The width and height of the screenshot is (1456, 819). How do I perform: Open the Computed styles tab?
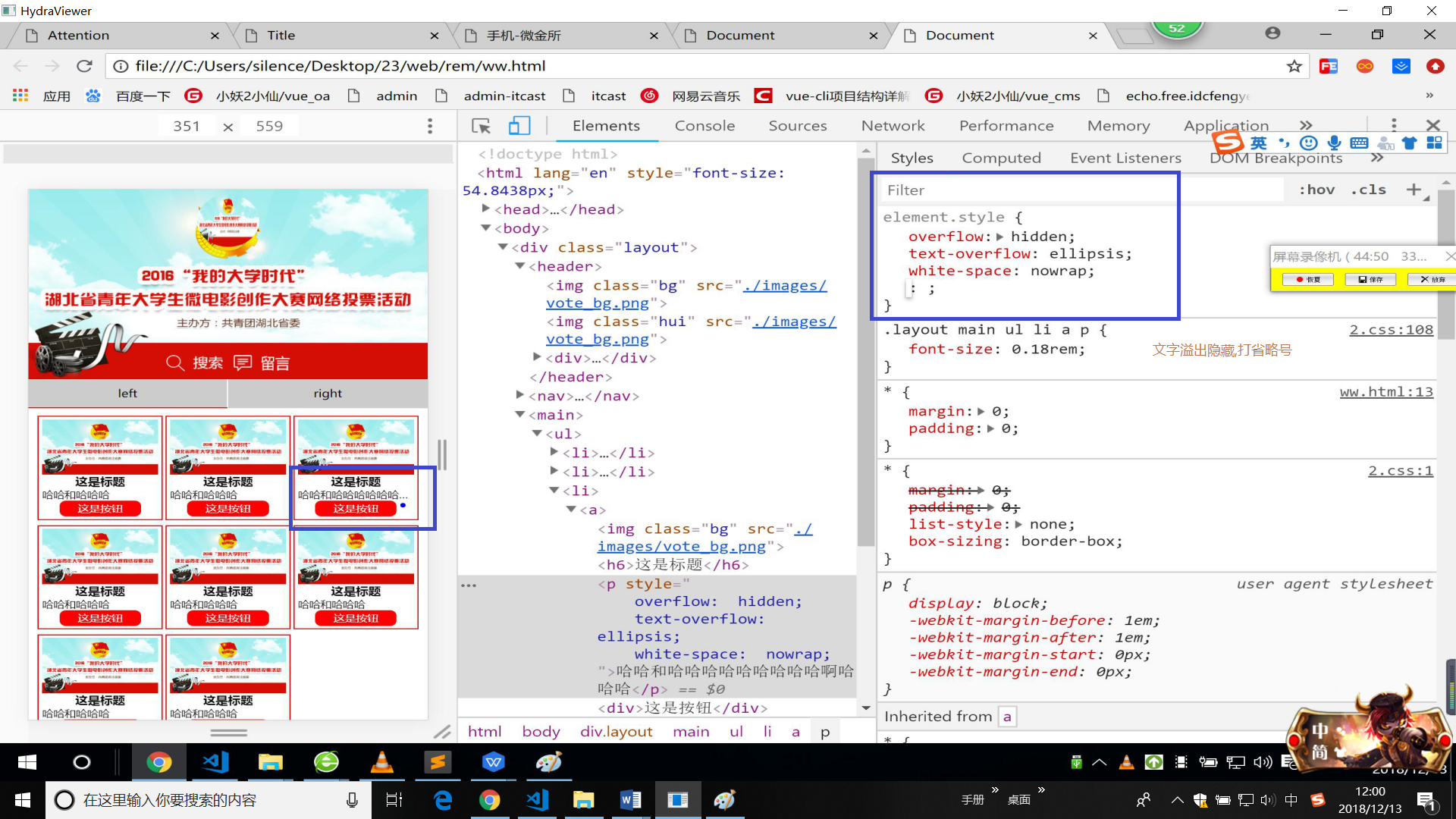coord(1001,158)
